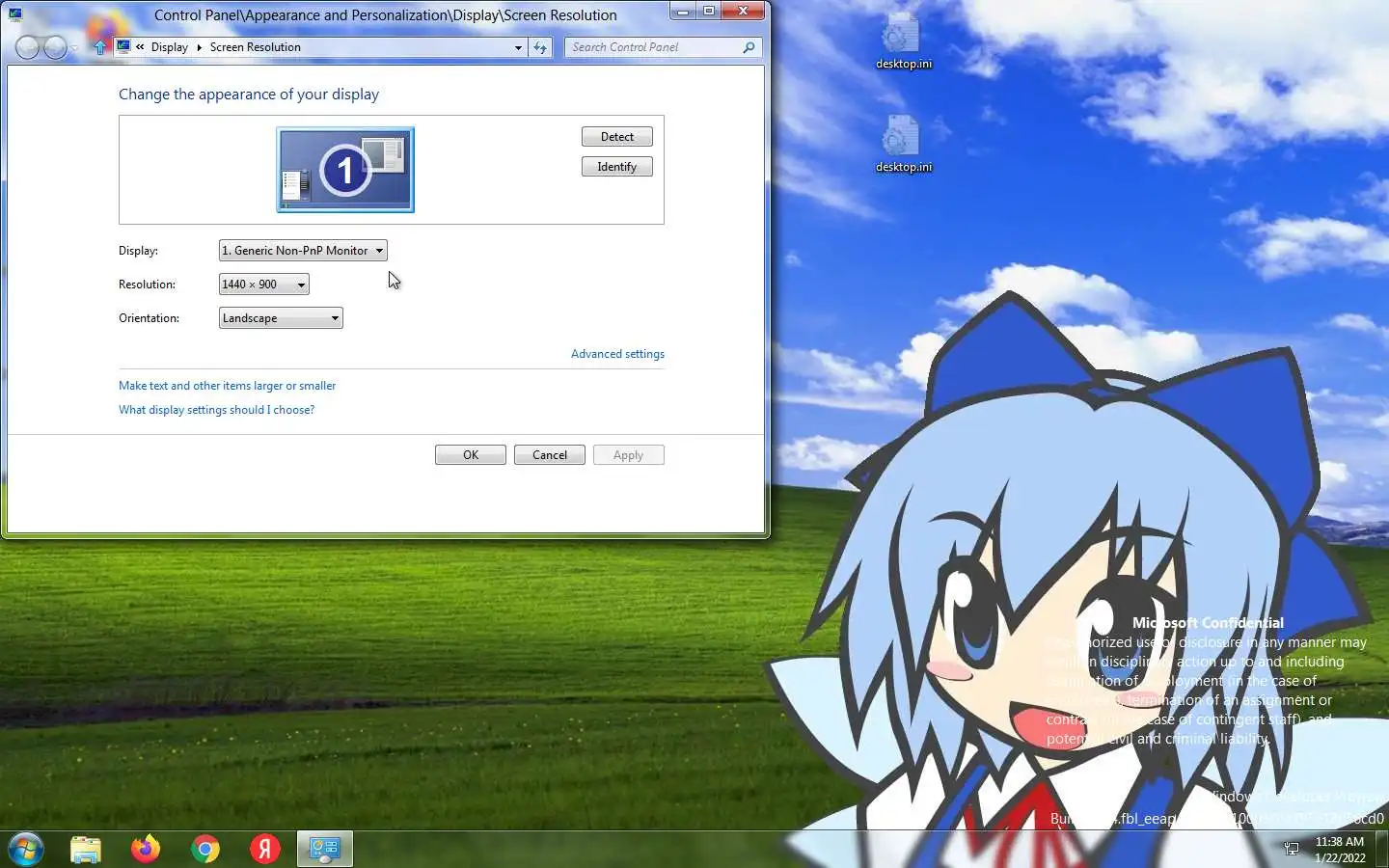Maximize the Screen Resolution window
1389x868 pixels.
pos(709,12)
